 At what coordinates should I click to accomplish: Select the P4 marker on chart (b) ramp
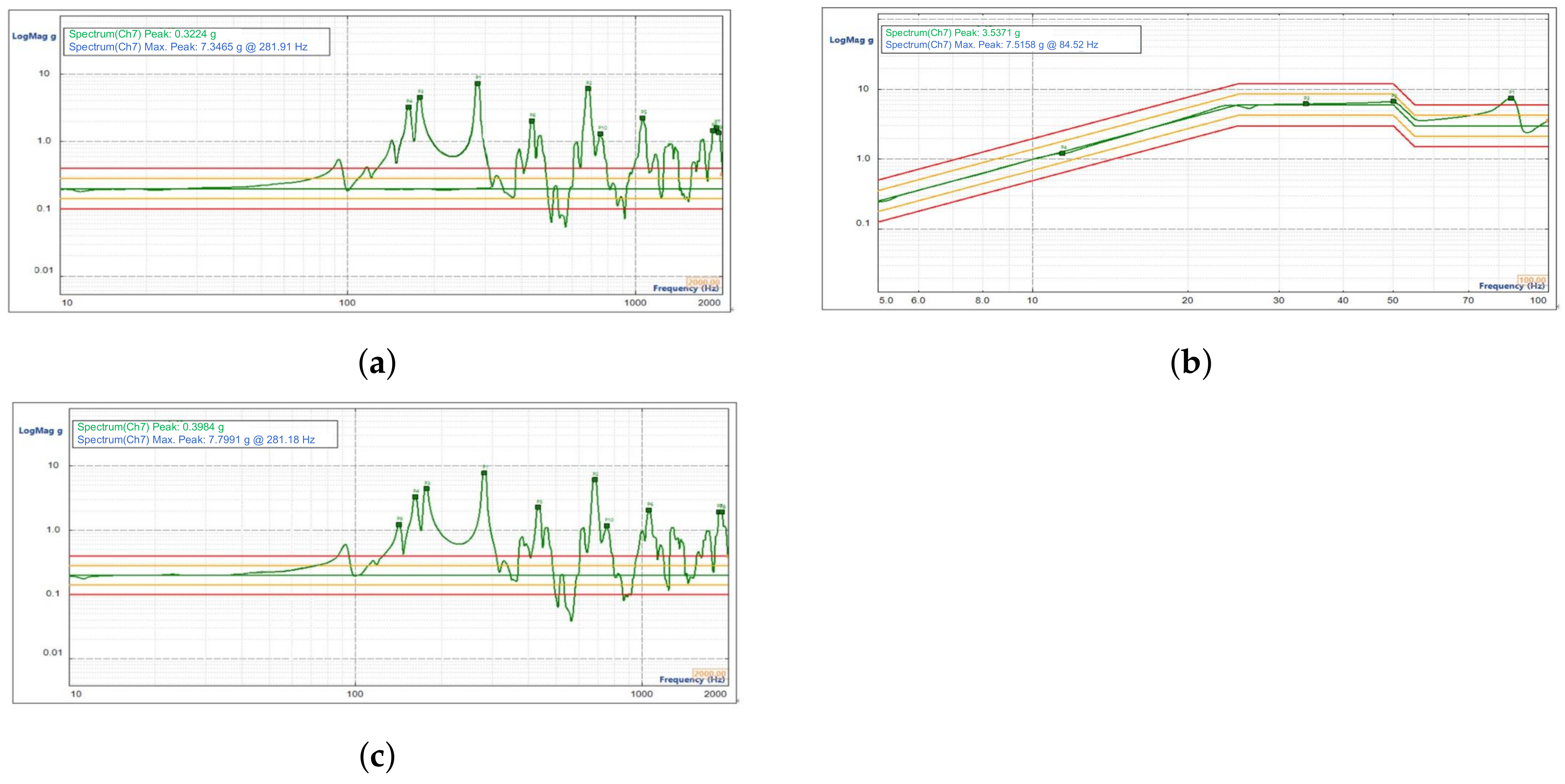(1062, 154)
